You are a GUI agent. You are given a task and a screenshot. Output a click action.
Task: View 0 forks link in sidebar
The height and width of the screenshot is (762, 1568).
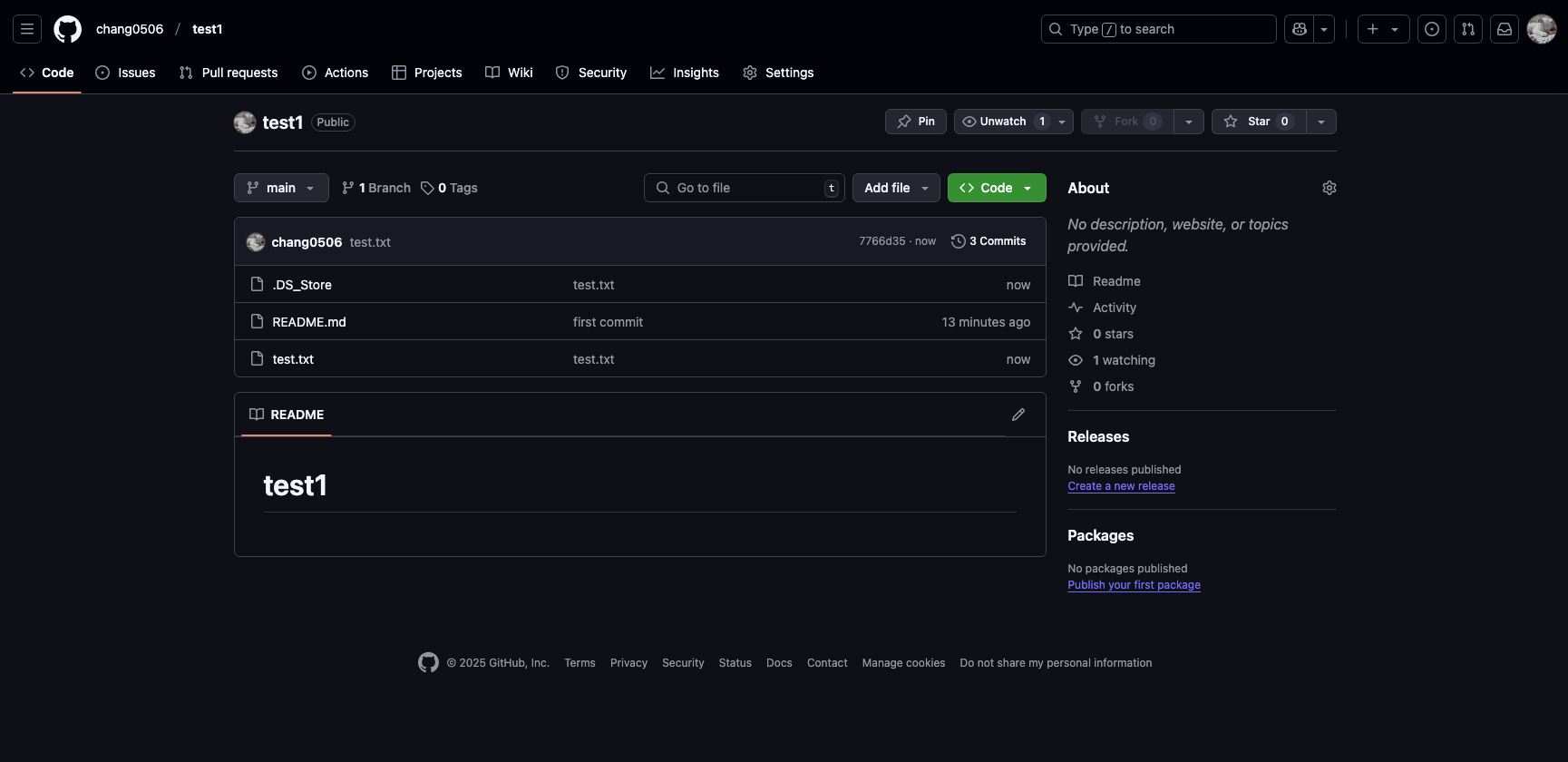pyautogui.click(x=1101, y=386)
